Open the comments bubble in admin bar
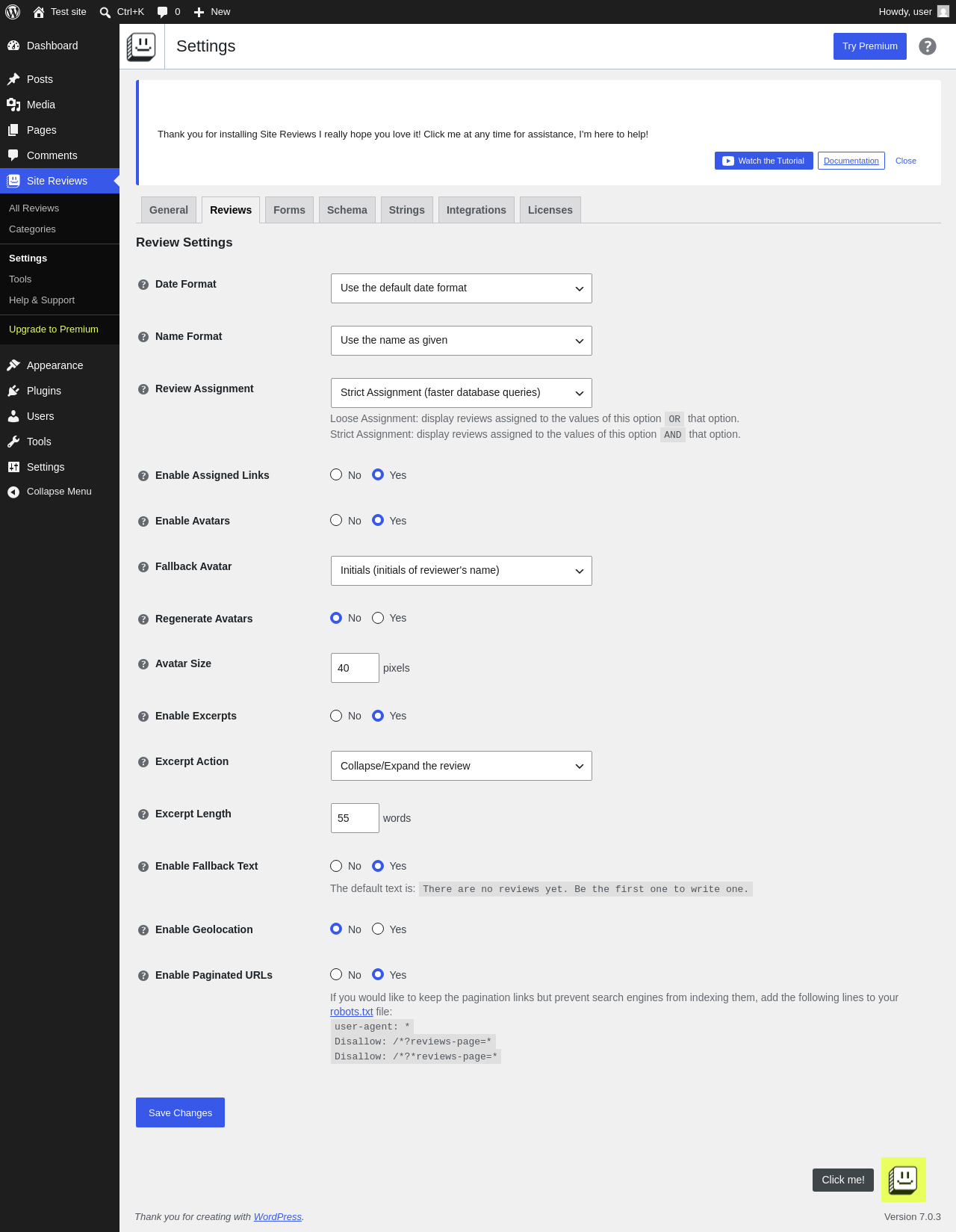 click(x=163, y=12)
